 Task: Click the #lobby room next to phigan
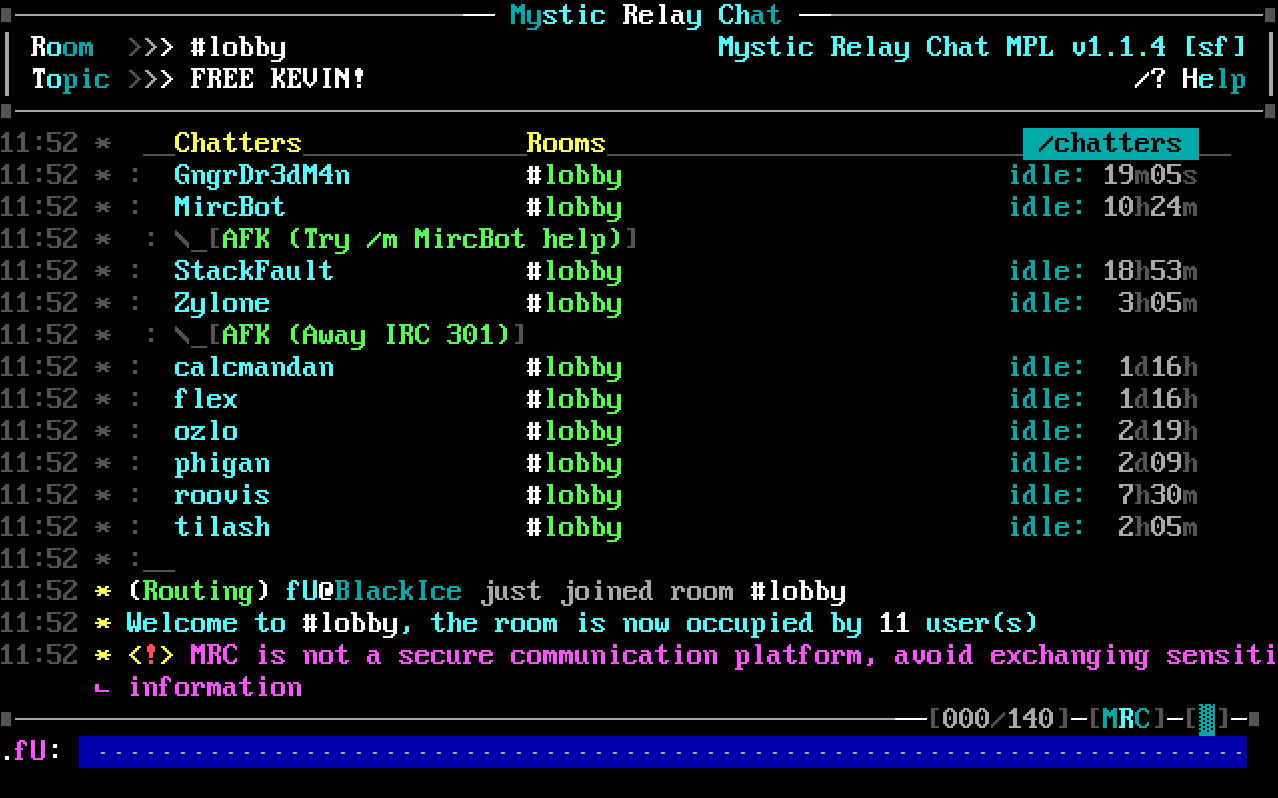point(574,463)
